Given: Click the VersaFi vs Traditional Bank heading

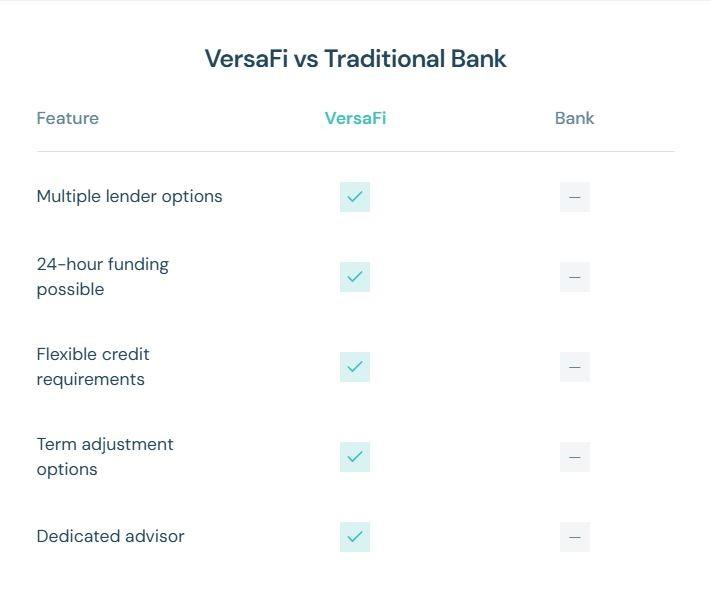Looking at the screenshot, I should click(x=356, y=59).
